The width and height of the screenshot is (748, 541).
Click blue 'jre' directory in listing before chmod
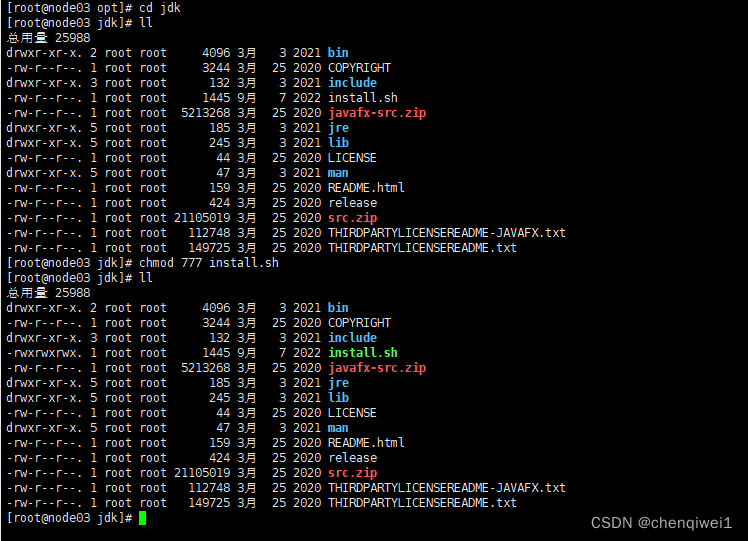pos(338,128)
